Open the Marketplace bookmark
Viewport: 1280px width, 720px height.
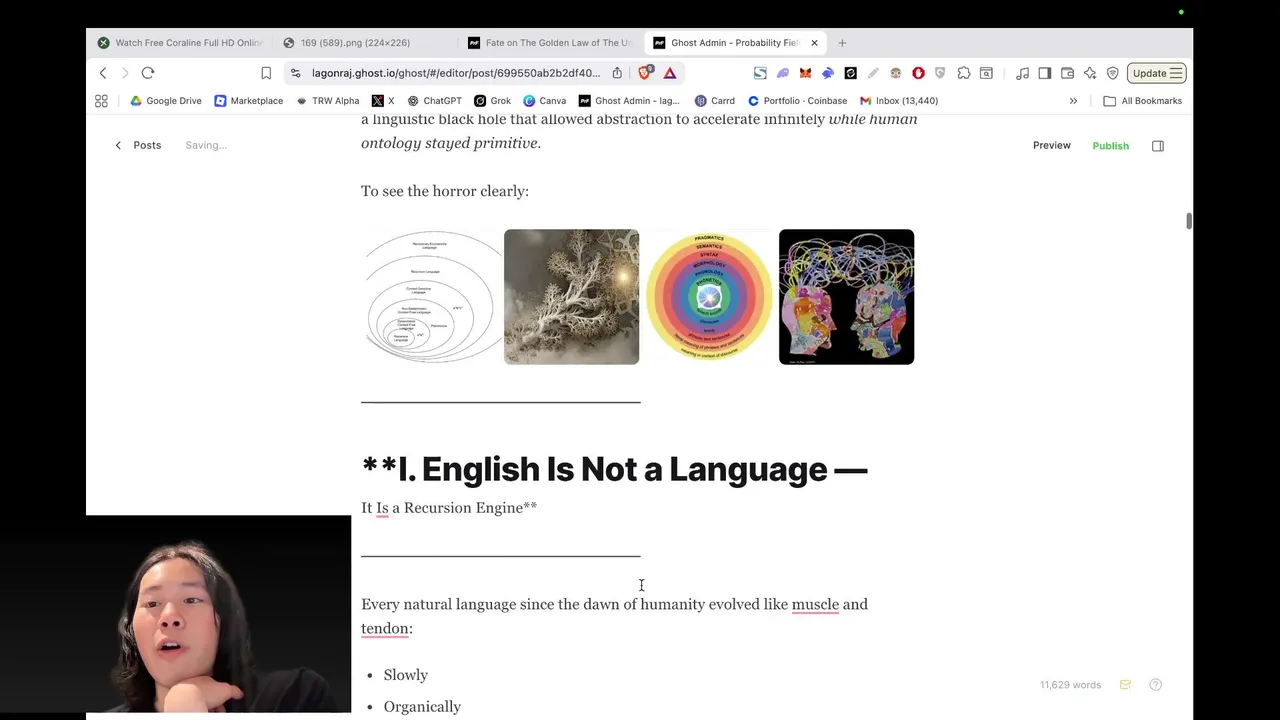(x=248, y=101)
